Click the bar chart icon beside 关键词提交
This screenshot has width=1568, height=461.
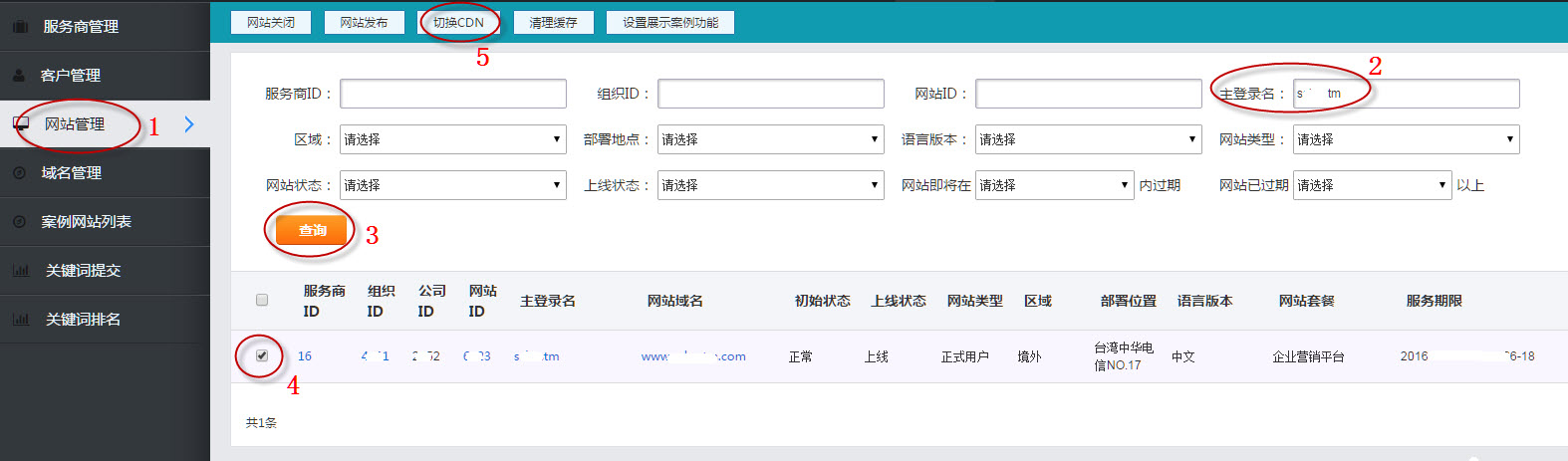tap(20, 271)
